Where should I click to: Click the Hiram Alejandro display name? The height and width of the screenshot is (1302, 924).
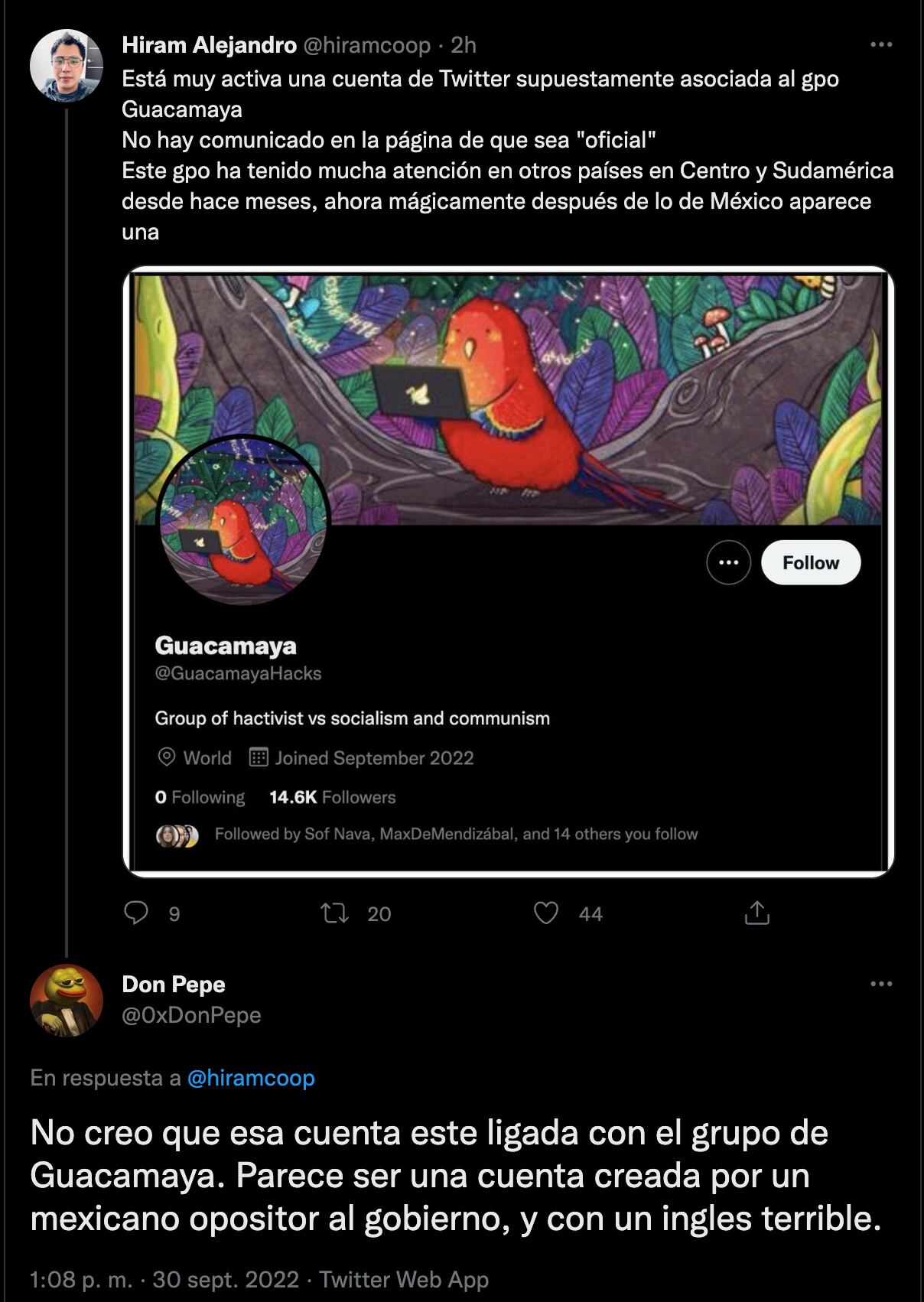click(x=209, y=45)
